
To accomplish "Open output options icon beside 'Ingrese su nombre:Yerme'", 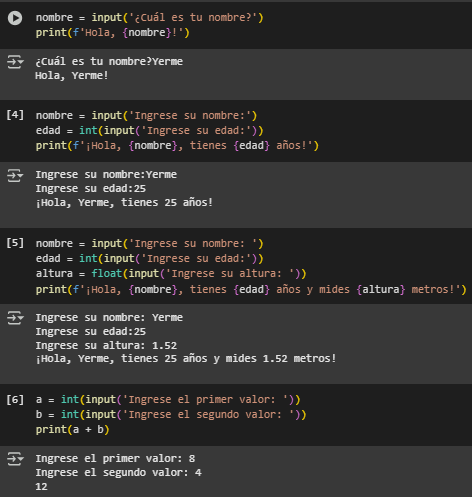I will point(15,175).
